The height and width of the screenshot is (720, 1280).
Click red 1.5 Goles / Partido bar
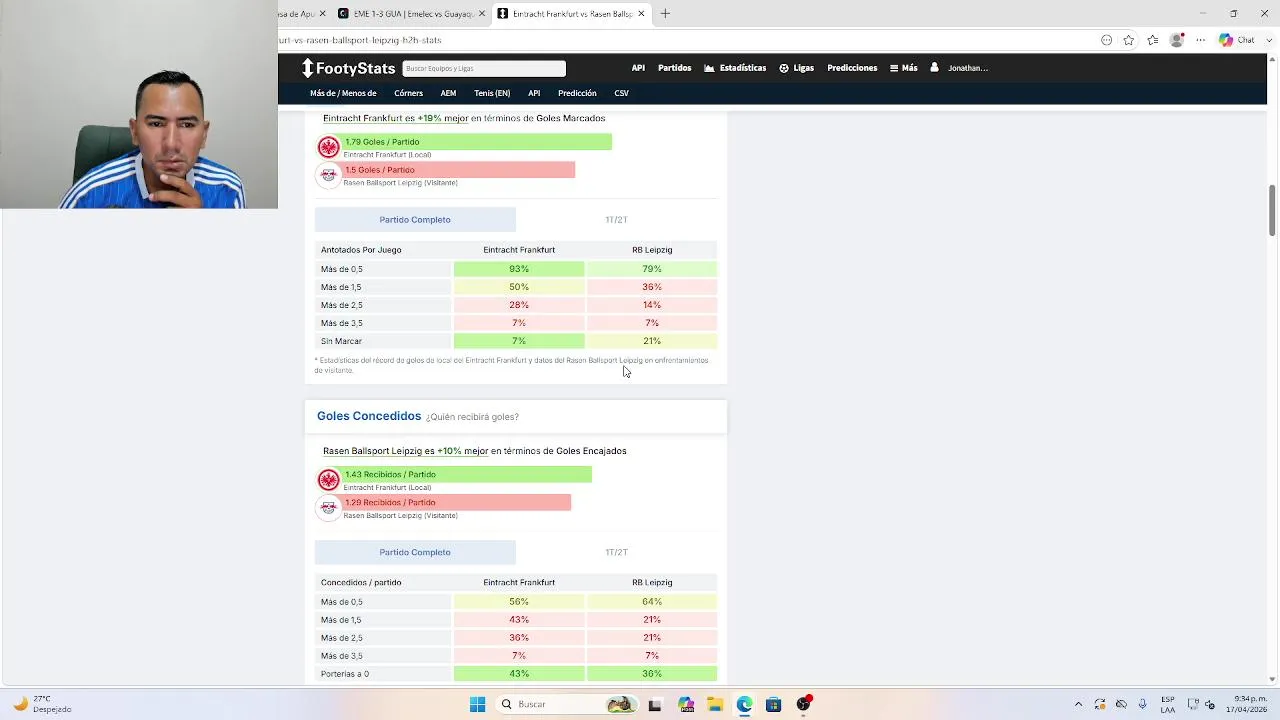(x=459, y=170)
